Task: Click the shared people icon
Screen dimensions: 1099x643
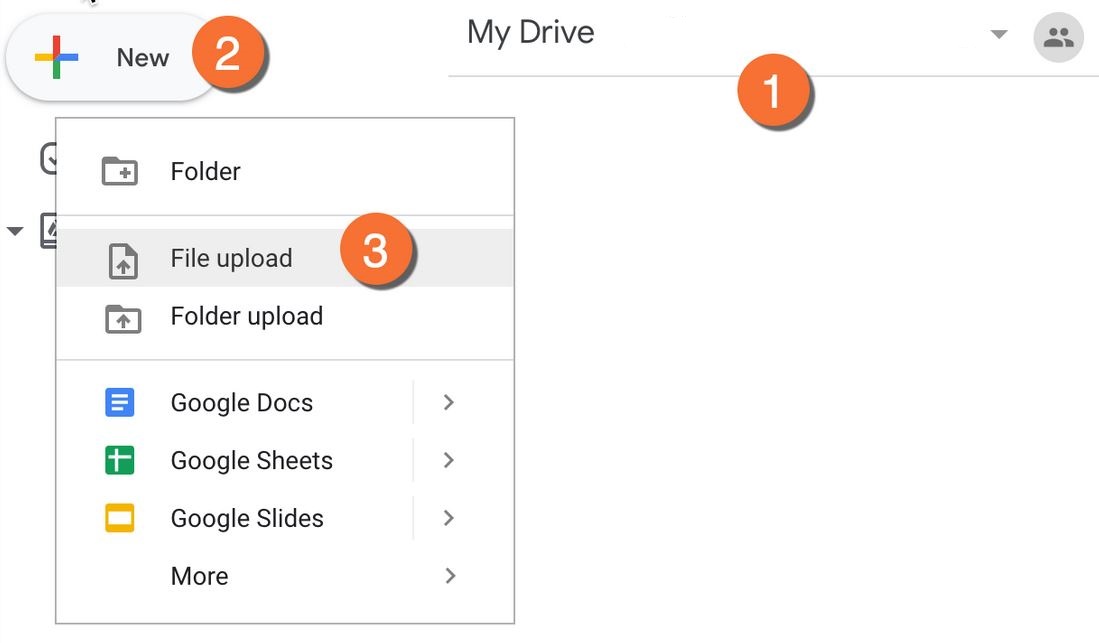Action: (1058, 38)
